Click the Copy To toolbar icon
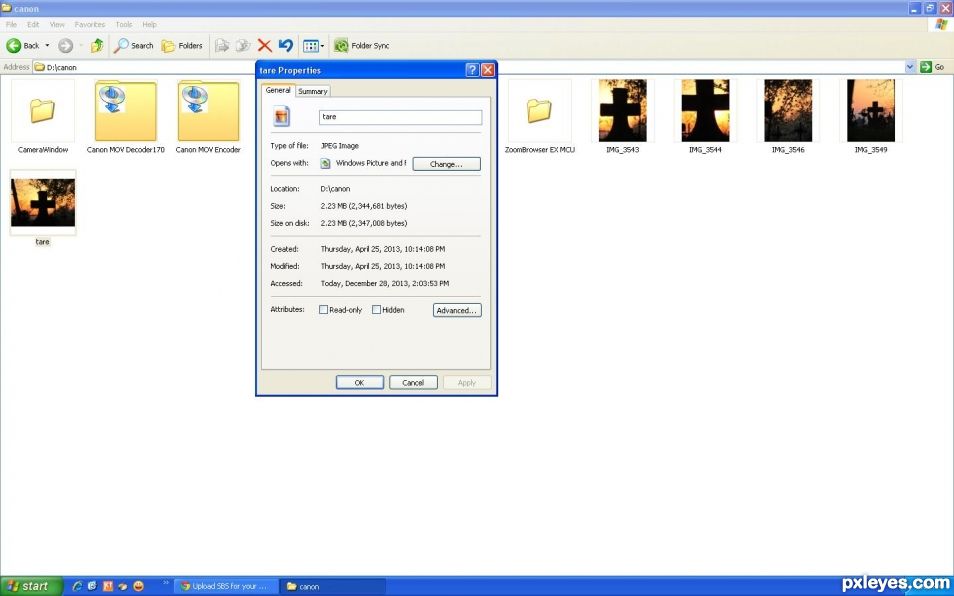This screenshot has width=954, height=596. [243, 46]
